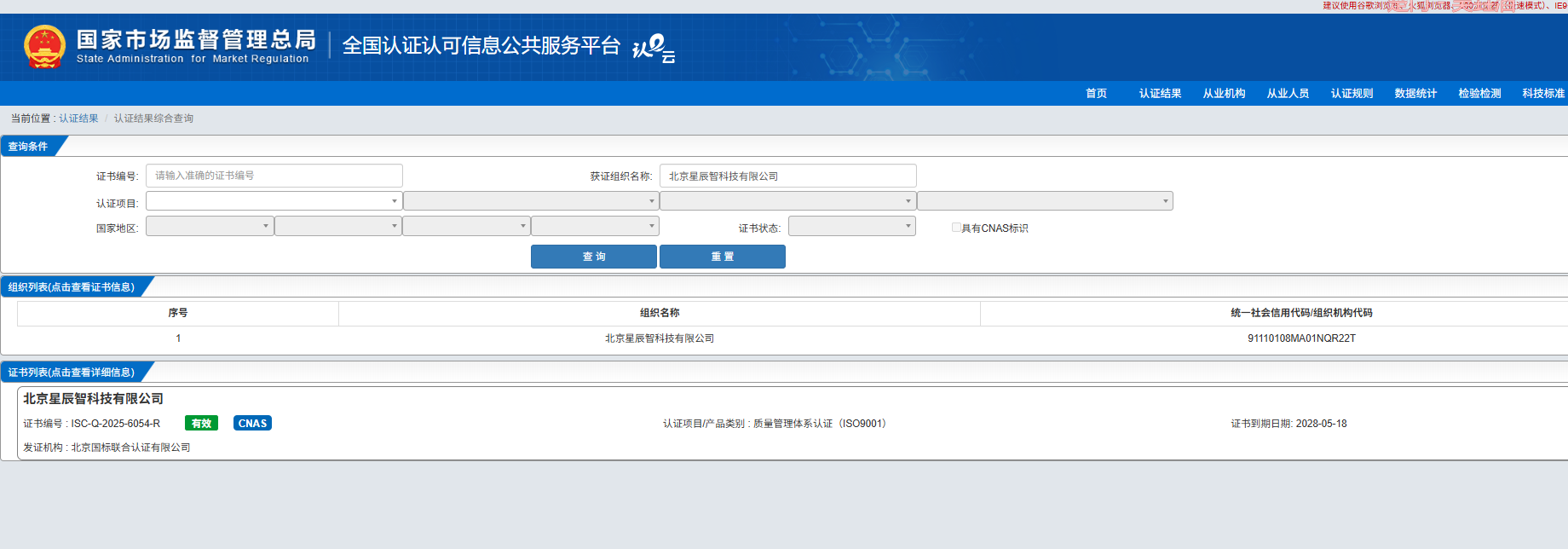Focus the 获证组织名称 input field
Image resolution: width=1568 pixels, height=549 pixels.
(788, 176)
